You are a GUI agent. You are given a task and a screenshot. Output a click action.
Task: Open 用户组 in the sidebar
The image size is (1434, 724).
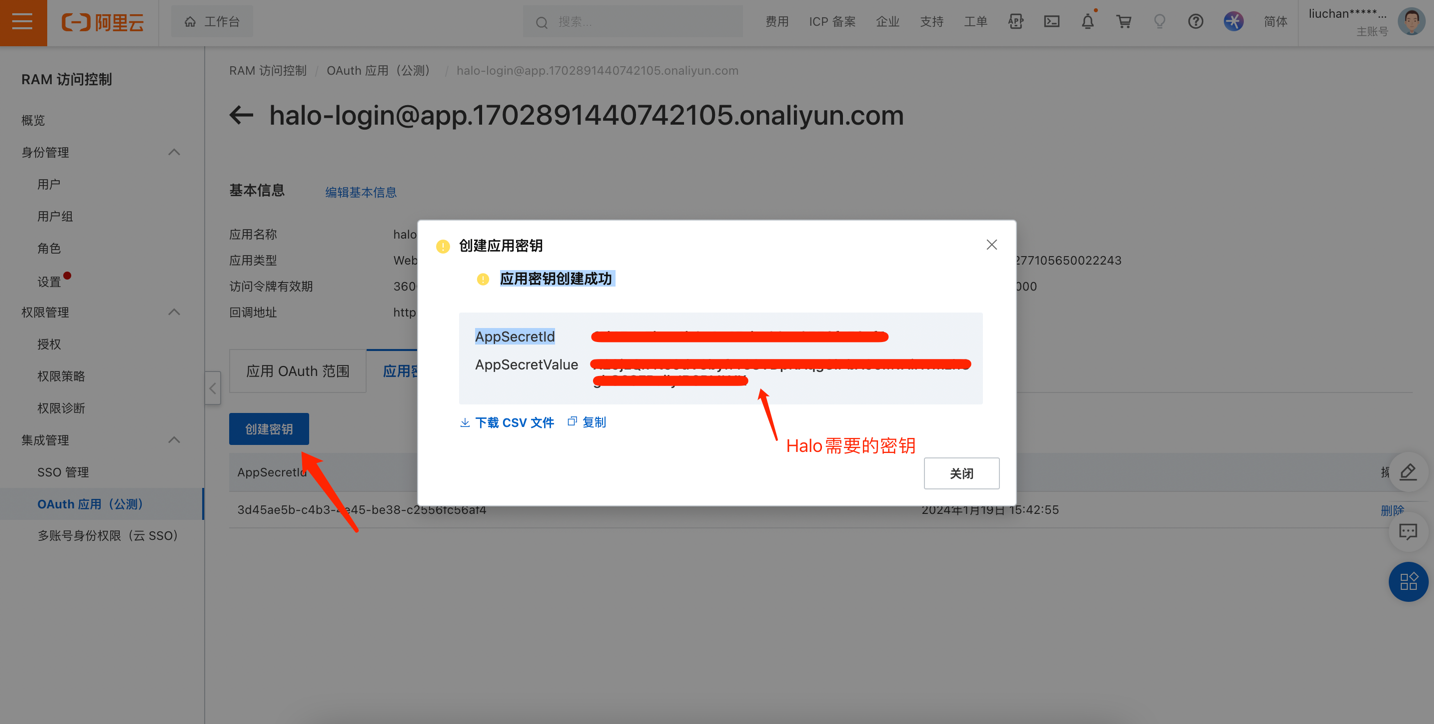point(55,216)
